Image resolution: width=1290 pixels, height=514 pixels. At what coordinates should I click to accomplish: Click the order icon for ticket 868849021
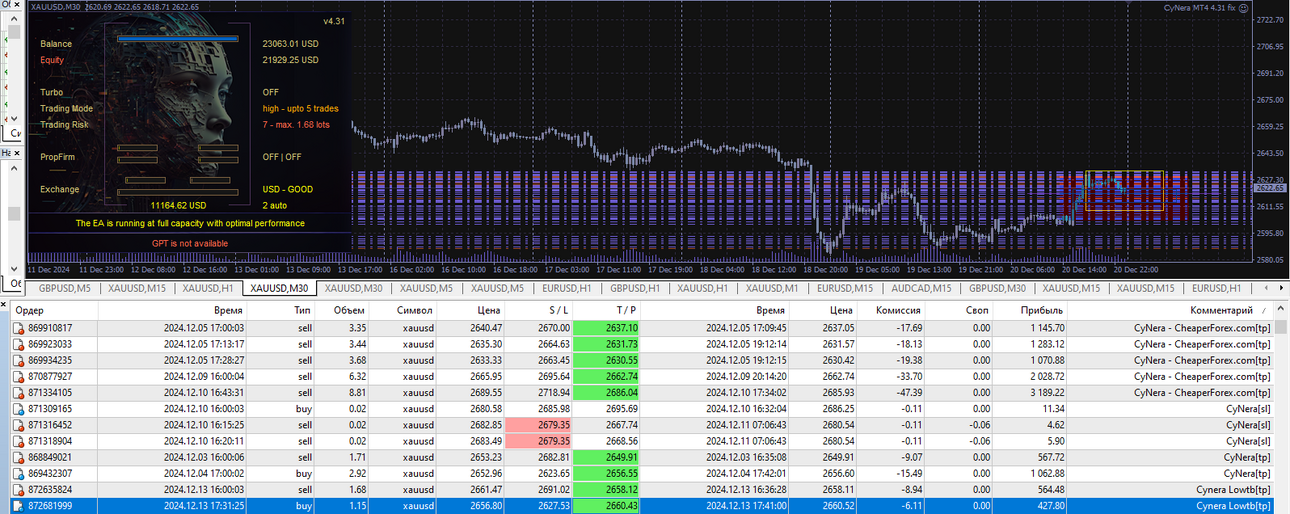coord(18,457)
